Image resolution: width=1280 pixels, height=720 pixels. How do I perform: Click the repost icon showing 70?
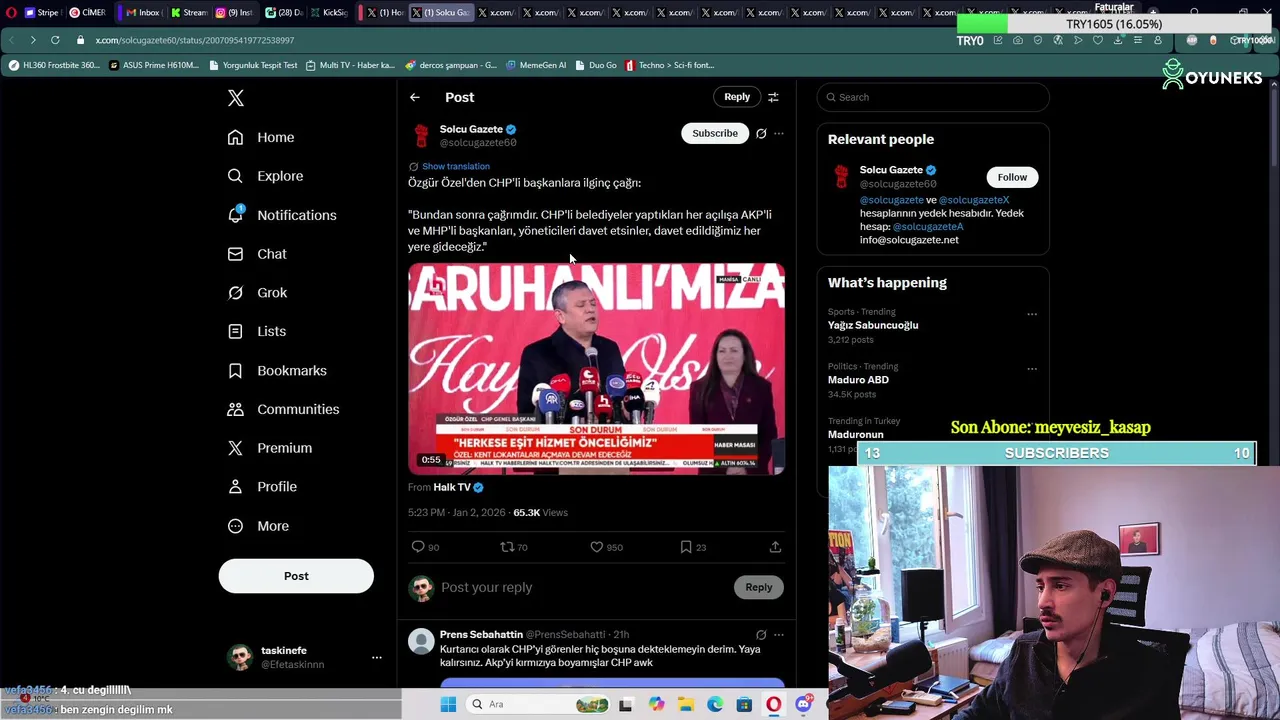[x=507, y=547]
